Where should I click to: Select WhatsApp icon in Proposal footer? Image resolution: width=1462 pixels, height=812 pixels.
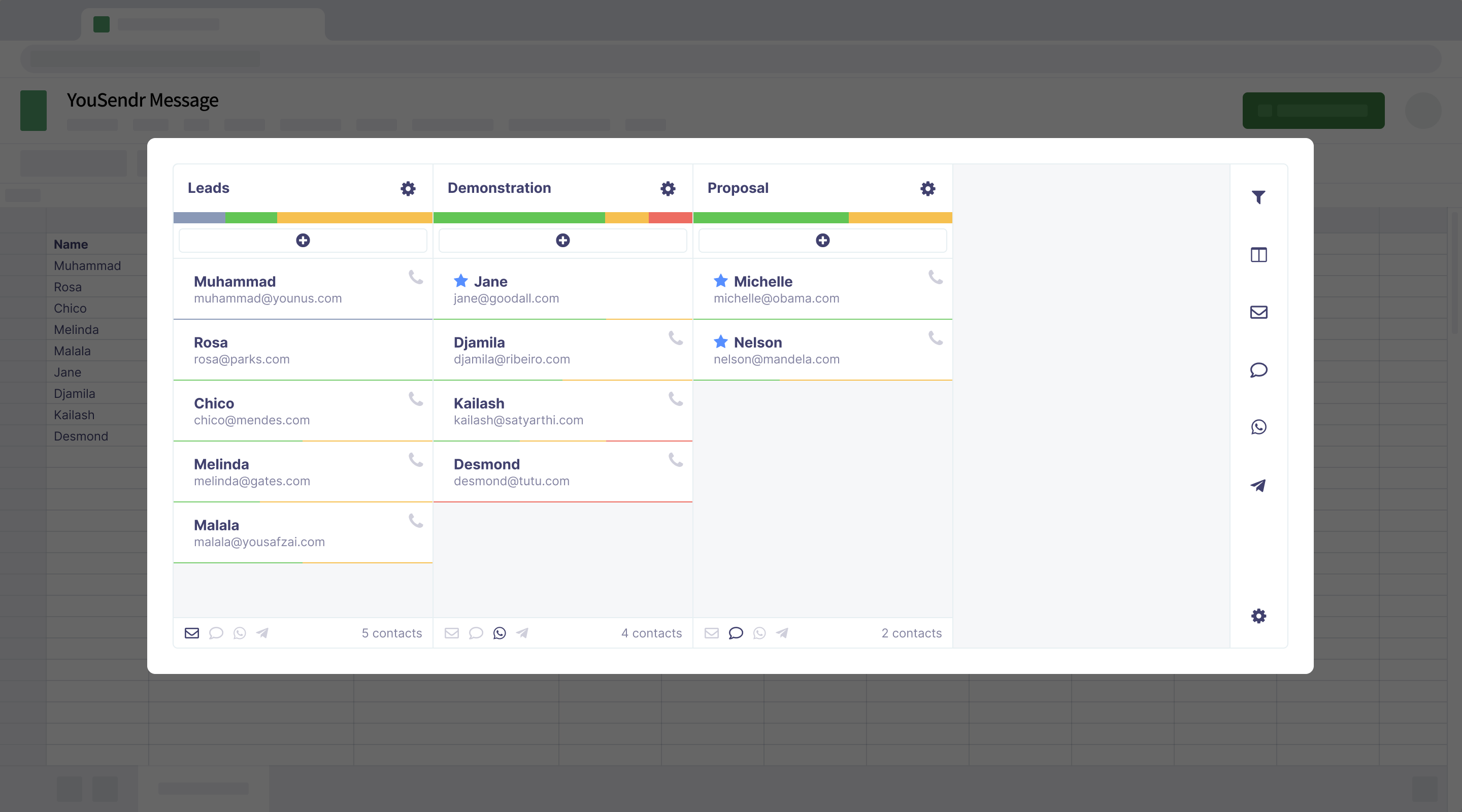[759, 633]
